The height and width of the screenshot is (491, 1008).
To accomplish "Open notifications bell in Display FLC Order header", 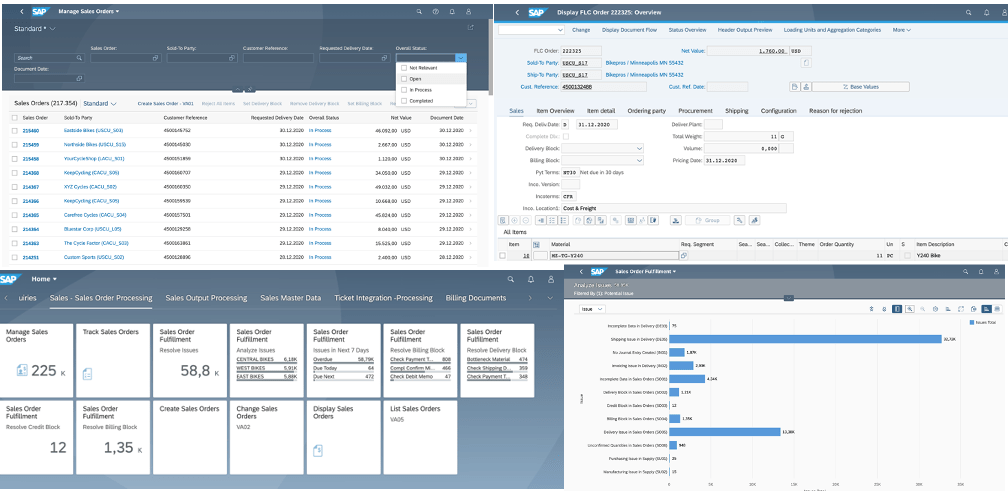I will pyautogui.click(x=986, y=12).
